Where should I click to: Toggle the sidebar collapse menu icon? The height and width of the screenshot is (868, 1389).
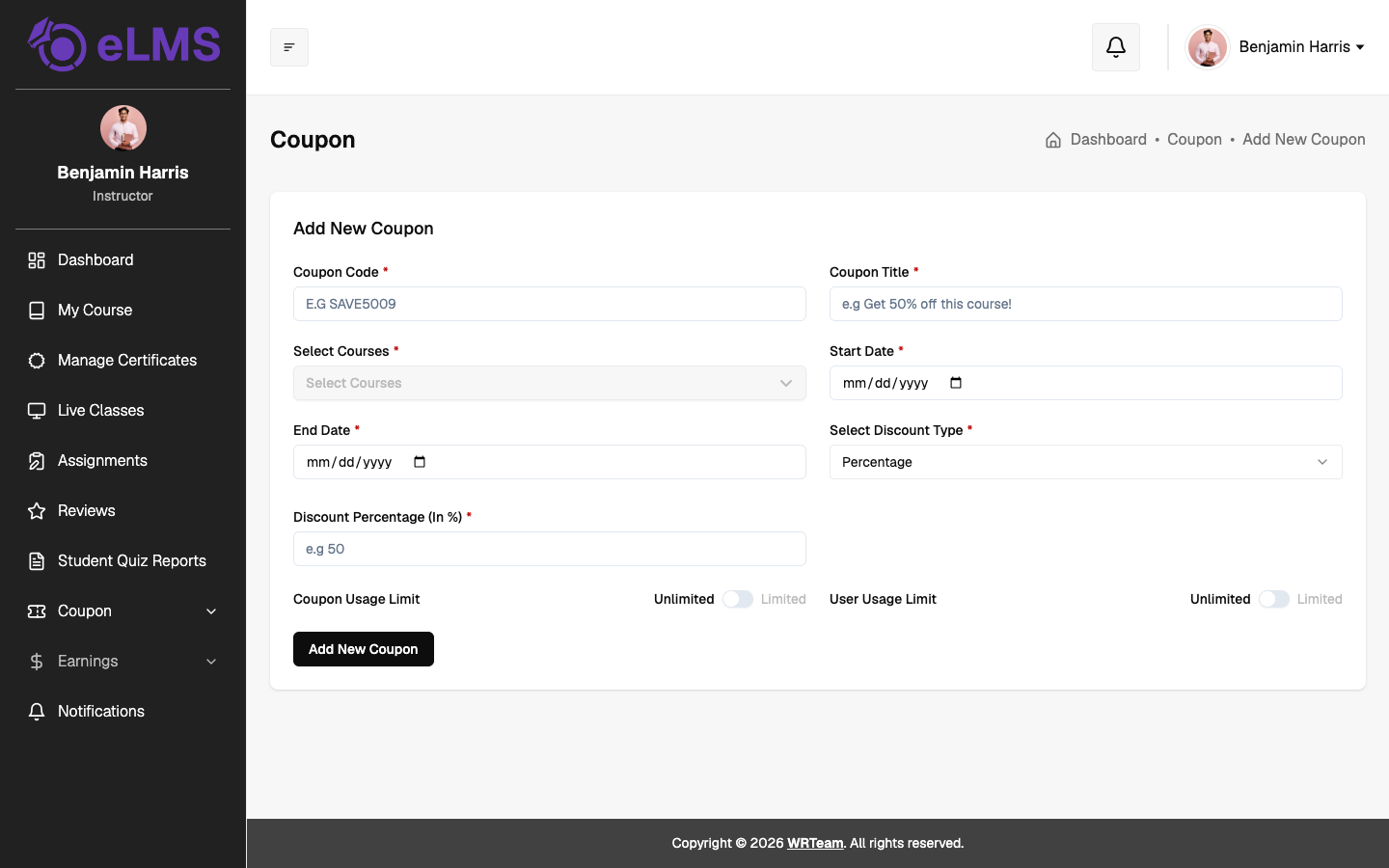pos(289,47)
